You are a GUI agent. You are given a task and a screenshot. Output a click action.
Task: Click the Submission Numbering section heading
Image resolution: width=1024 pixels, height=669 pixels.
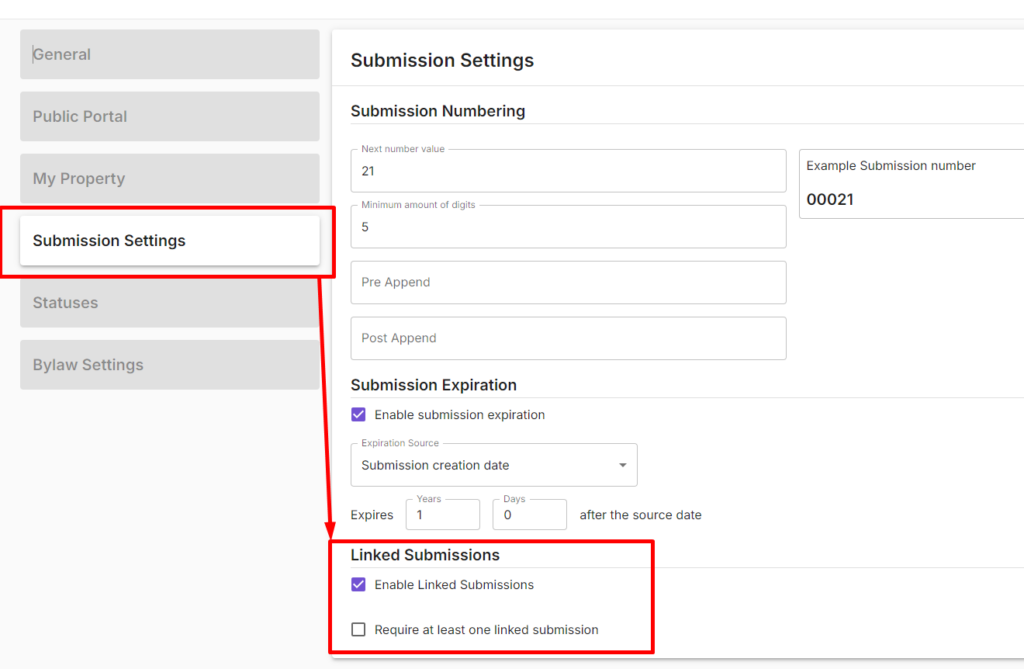(x=437, y=111)
